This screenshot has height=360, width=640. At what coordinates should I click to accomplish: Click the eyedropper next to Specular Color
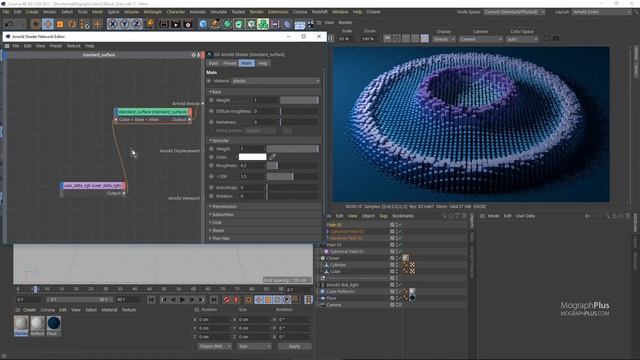pos(272,157)
